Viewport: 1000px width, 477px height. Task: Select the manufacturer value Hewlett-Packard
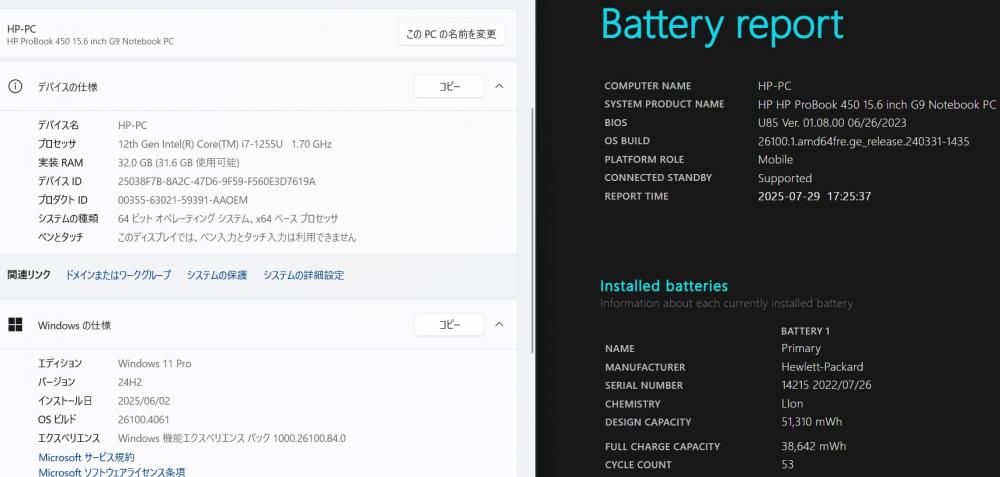coord(822,367)
